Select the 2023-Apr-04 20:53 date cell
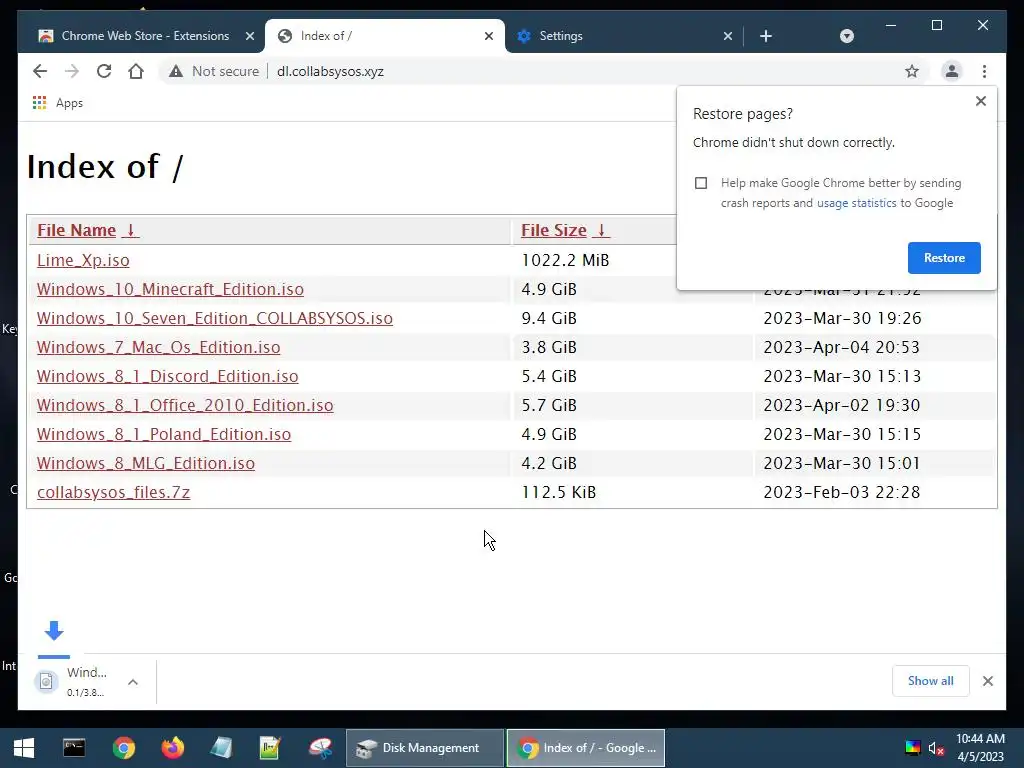The image size is (1024, 768). tap(841, 347)
